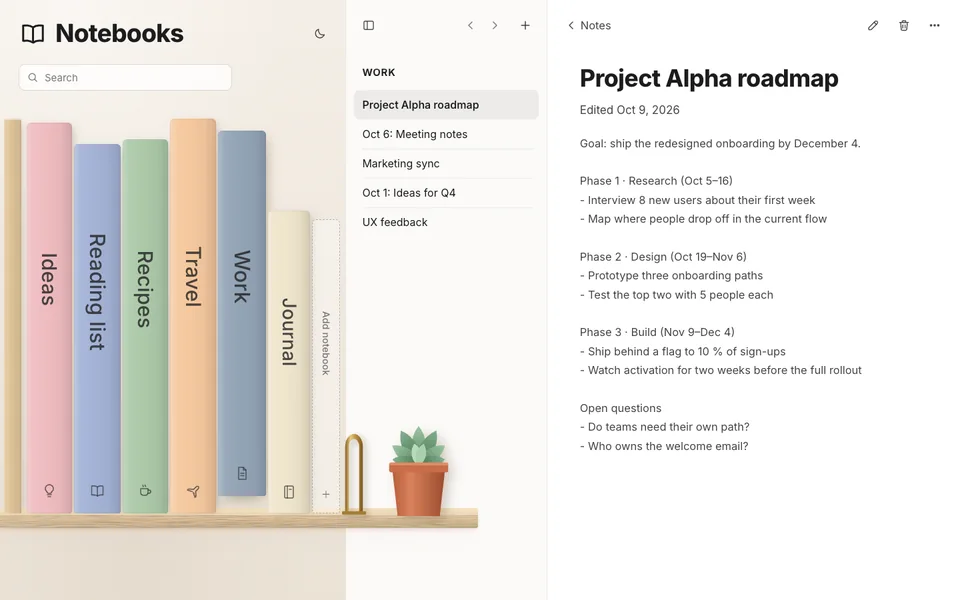Click the Open questions heading
Viewport: 960px width, 600px height.
coord(621,408)
